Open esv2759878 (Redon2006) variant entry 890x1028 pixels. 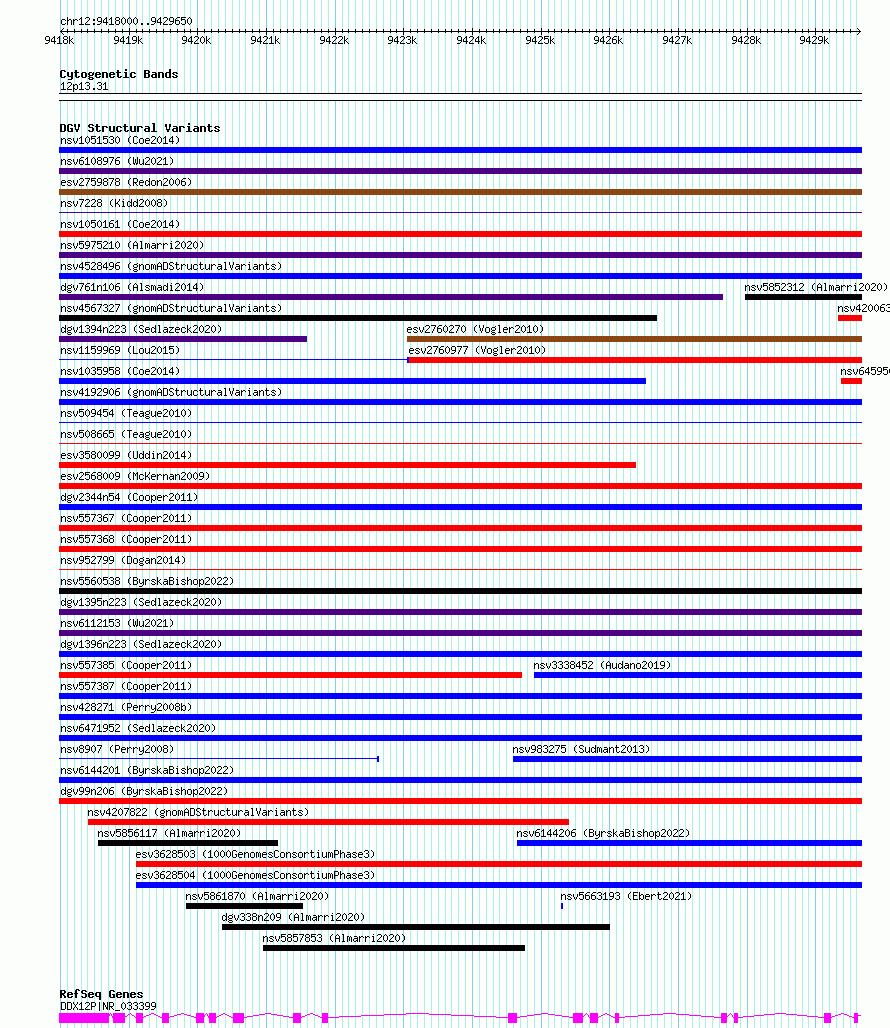[x=126, y=182]
